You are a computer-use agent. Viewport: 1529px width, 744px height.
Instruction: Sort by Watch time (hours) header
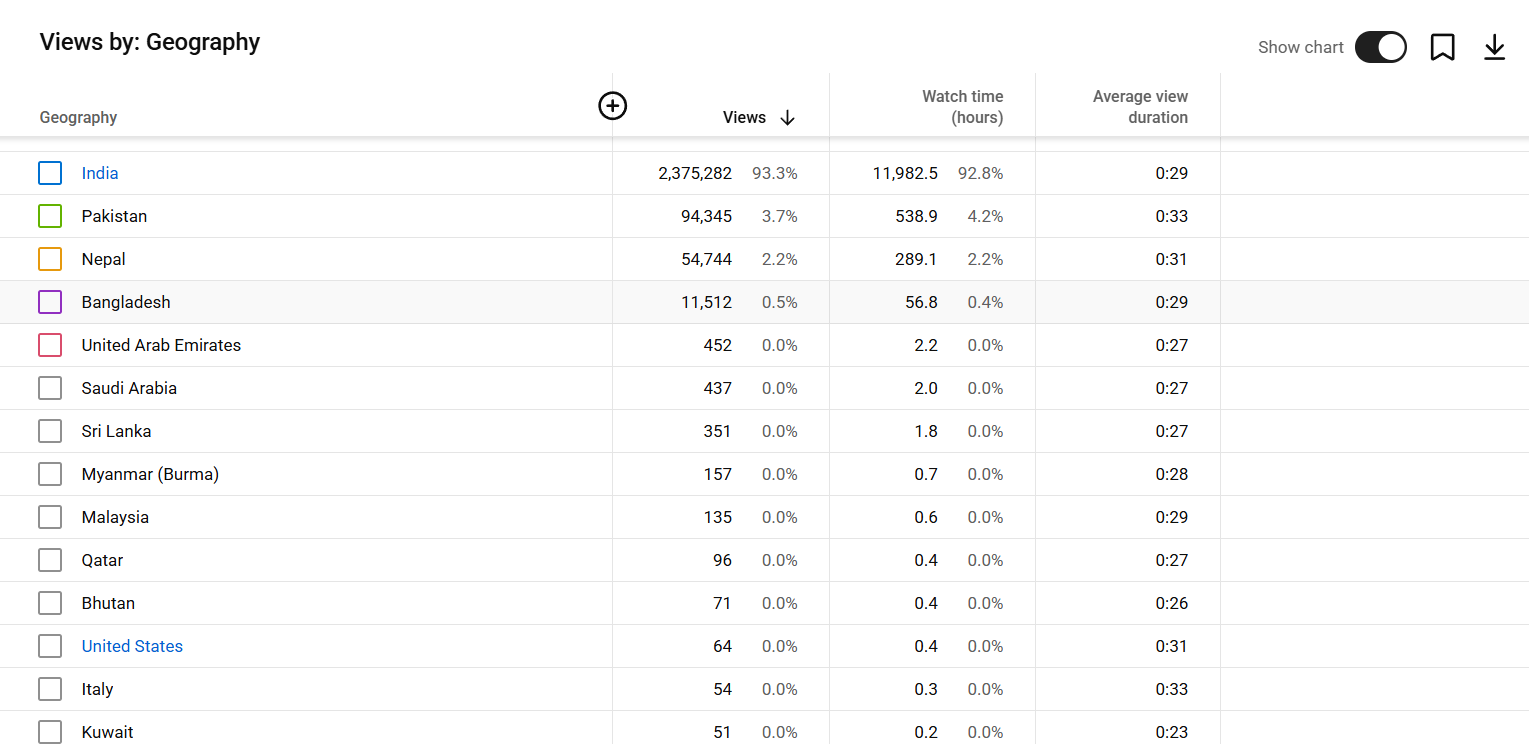click(x=962, y=107)
